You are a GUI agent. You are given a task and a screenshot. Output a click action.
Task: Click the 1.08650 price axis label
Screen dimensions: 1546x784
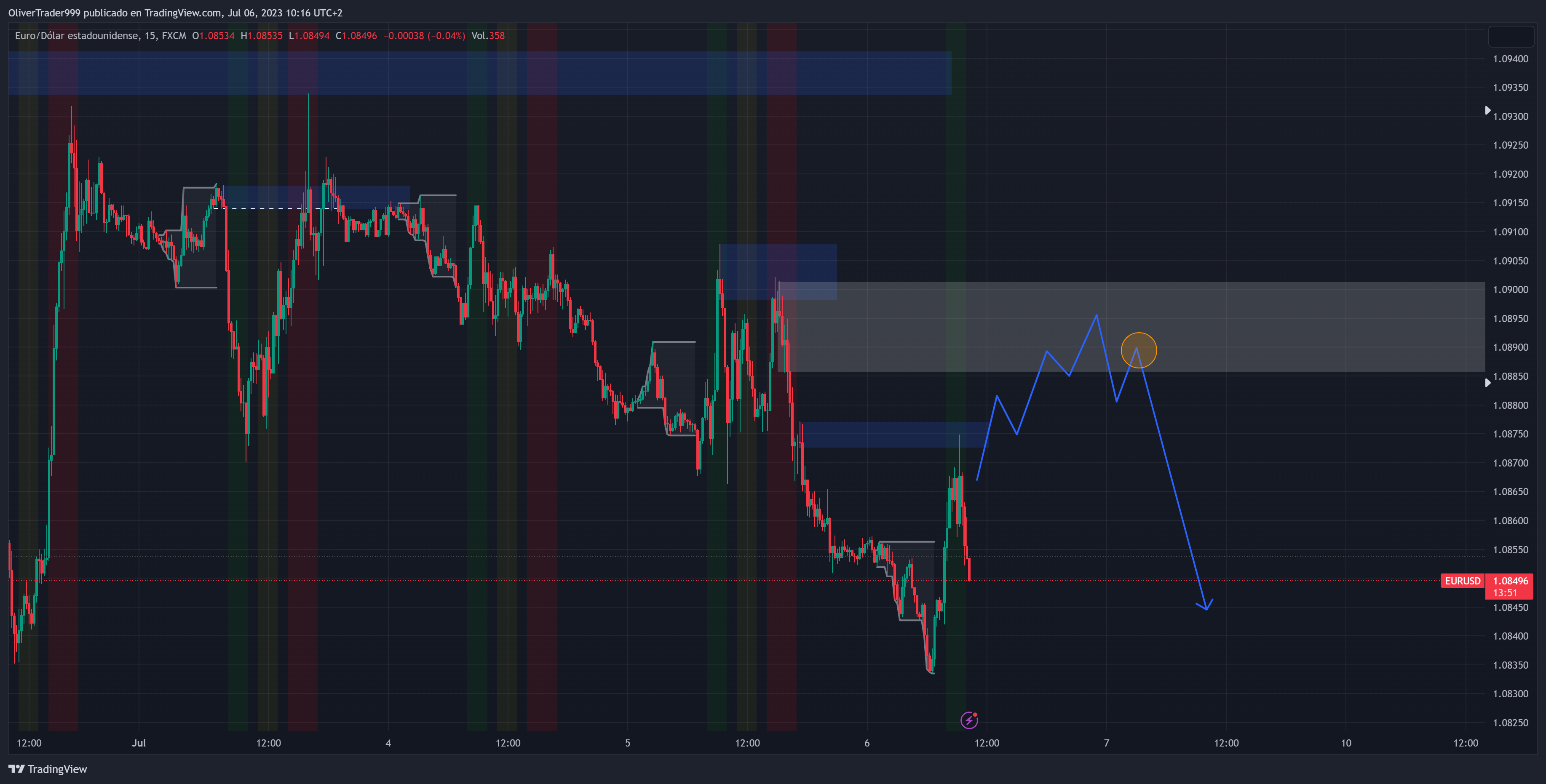pos(1510,492)
